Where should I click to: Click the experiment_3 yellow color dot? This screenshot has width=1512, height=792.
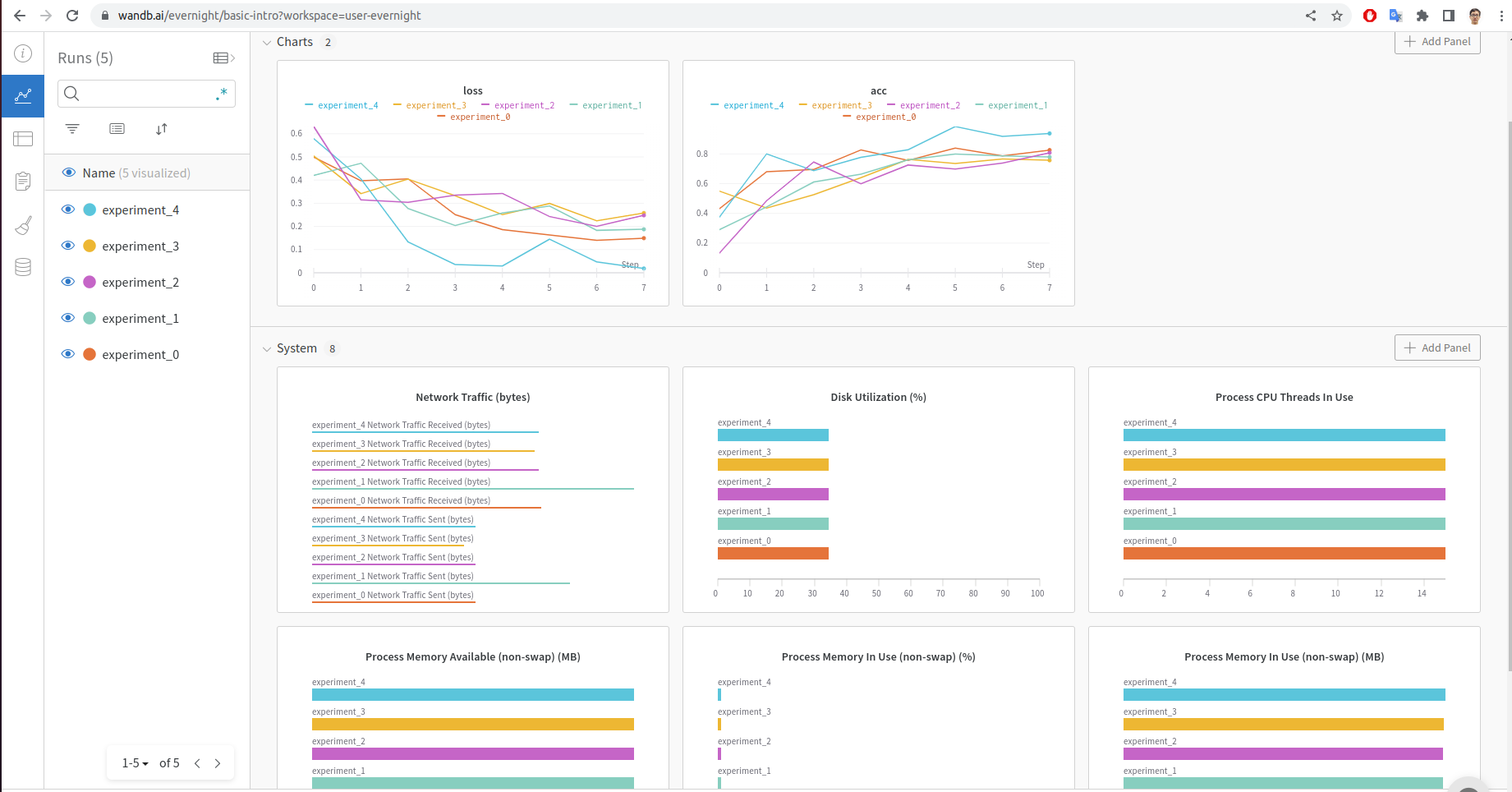[x=90, y=246]
